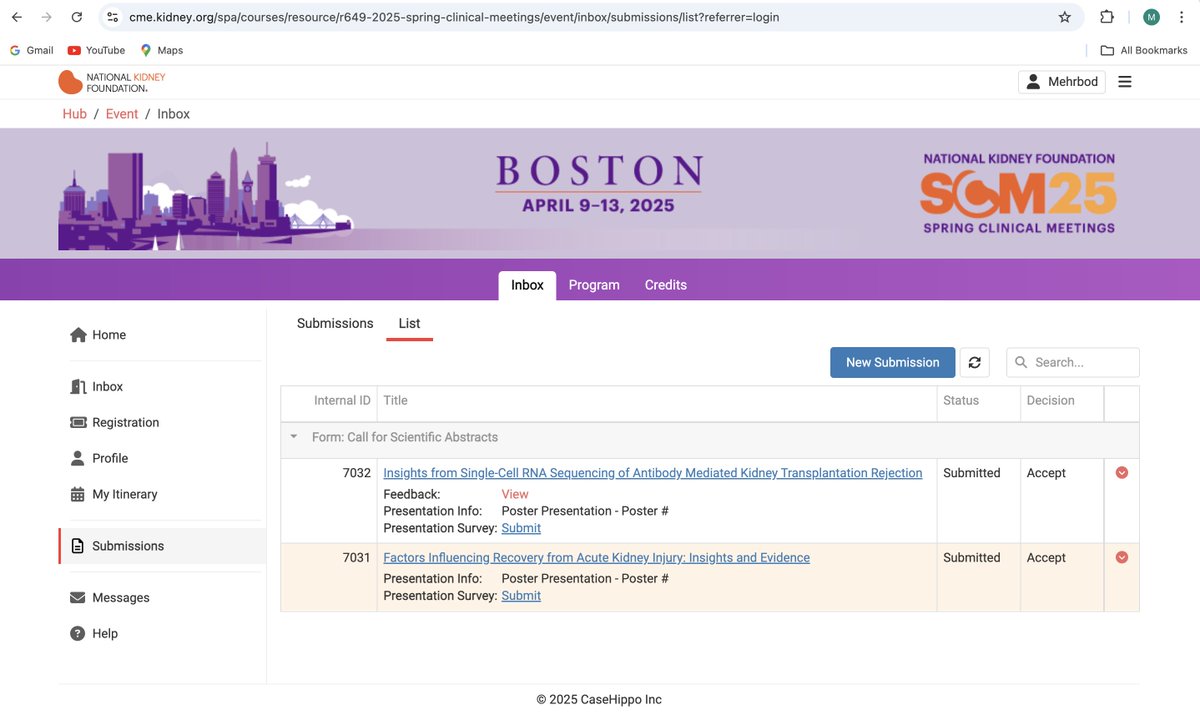Switch to the Inbox tab
Screen dimensions: 1200x715
527,285
